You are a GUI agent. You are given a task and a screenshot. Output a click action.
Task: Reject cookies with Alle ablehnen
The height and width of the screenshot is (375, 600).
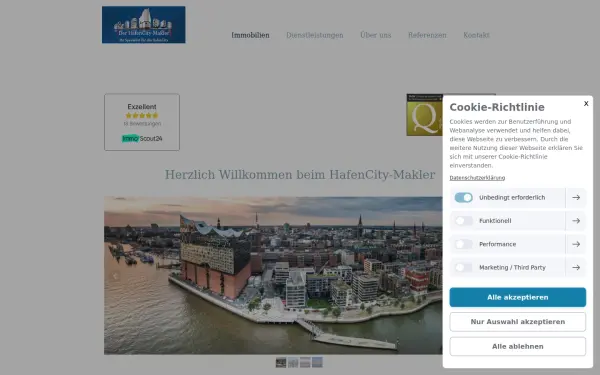[517, 346]
